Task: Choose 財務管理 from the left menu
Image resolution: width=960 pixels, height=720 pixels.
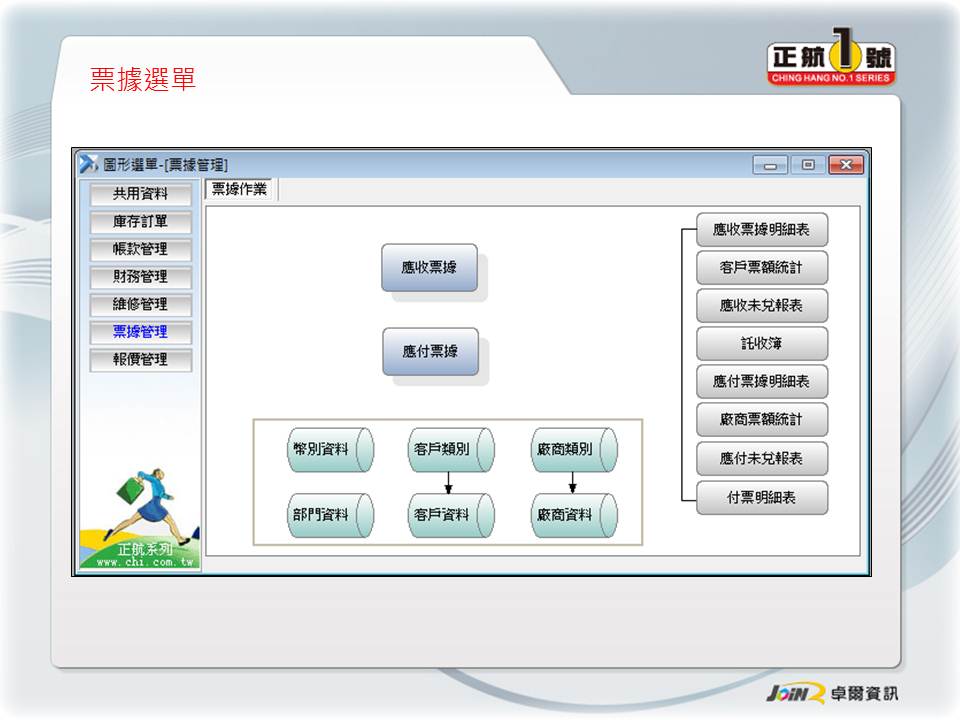Action: [x=140, y=277]
